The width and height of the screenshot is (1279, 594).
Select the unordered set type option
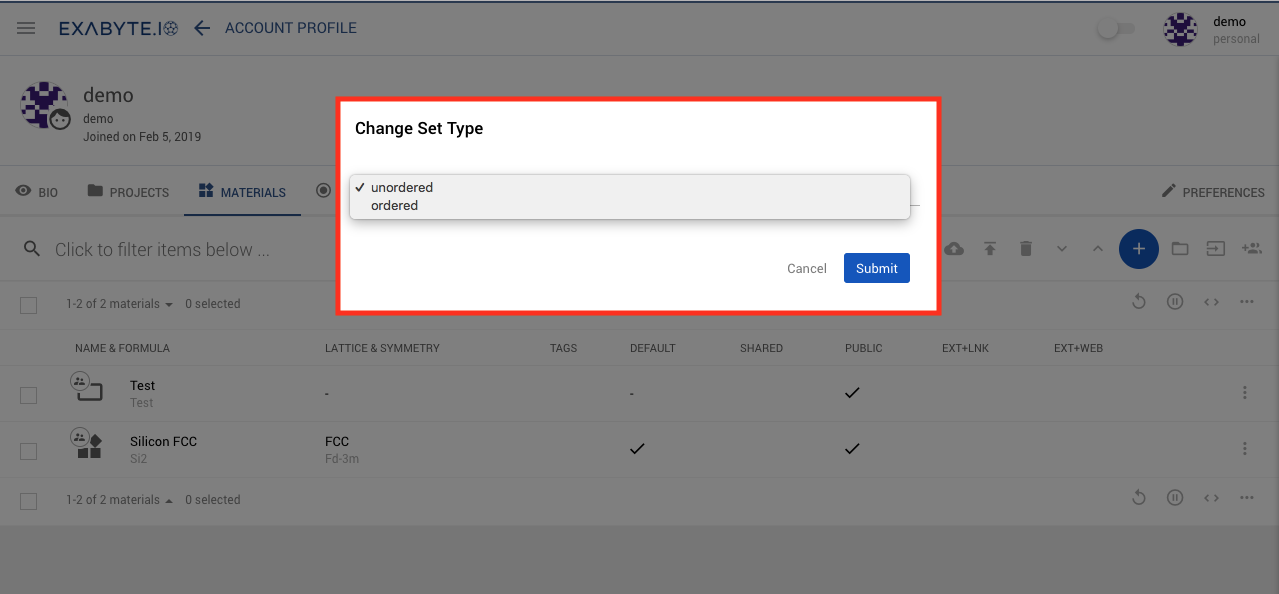click(x=401, y=187)
